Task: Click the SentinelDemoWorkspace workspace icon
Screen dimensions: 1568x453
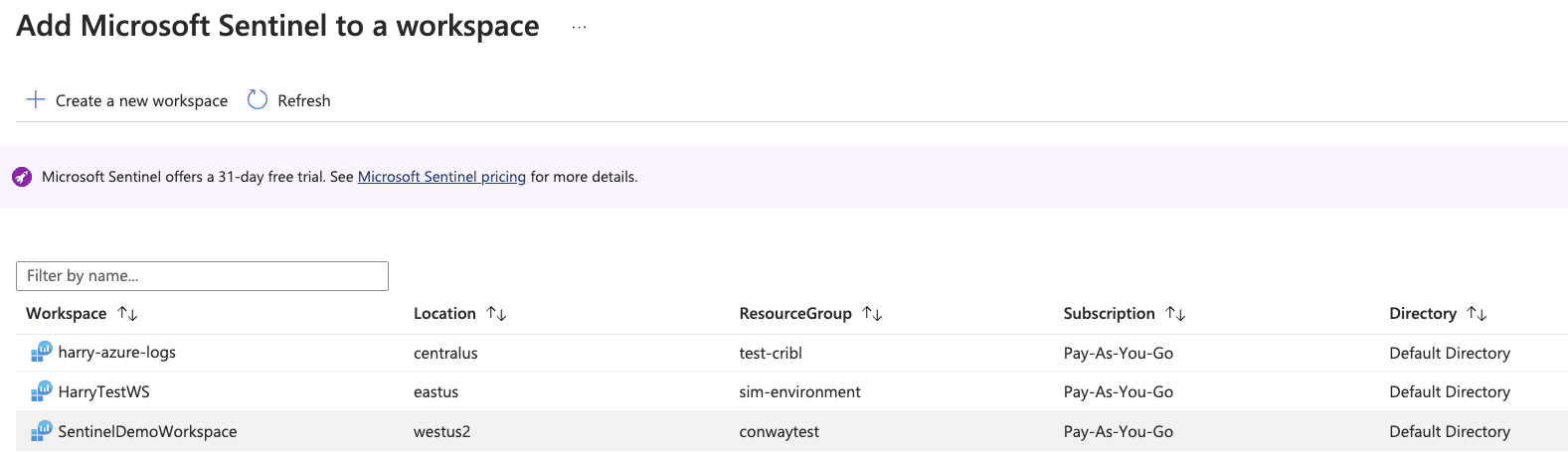Action: [41, 431]
